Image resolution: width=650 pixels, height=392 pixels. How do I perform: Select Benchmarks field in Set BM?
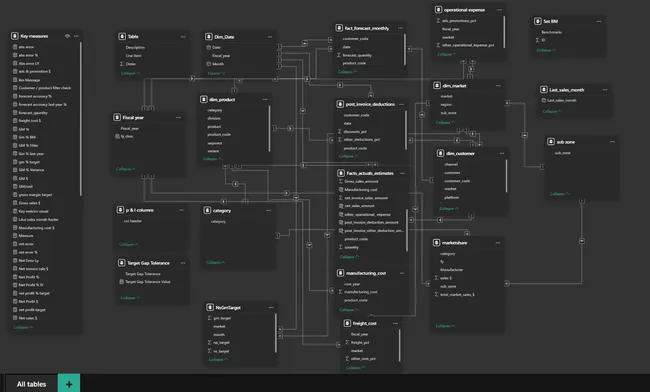(551, 32)
